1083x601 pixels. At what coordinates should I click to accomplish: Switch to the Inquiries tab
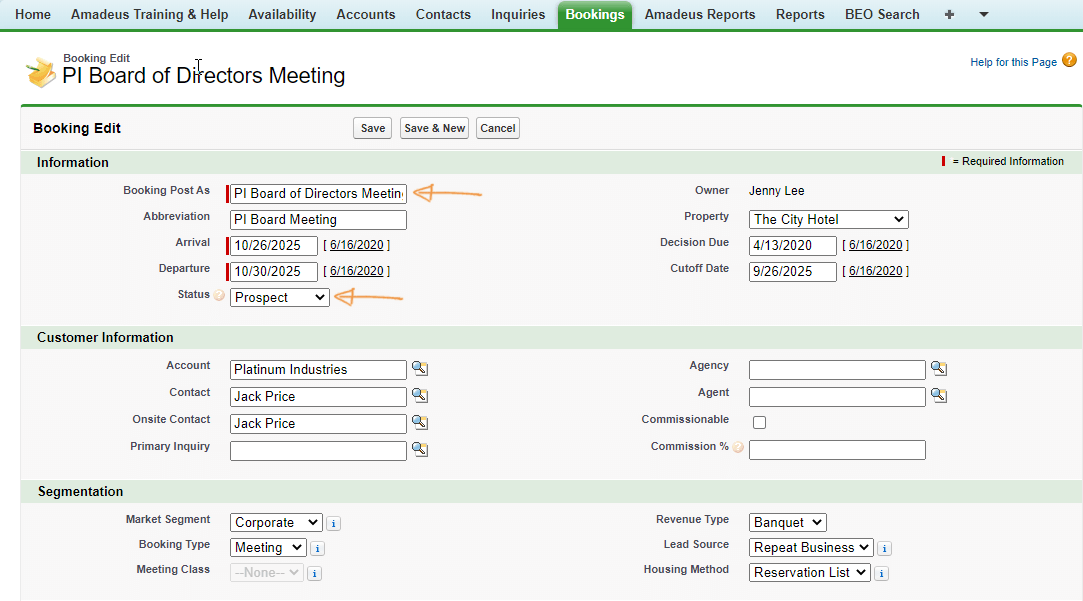(518, 15)
